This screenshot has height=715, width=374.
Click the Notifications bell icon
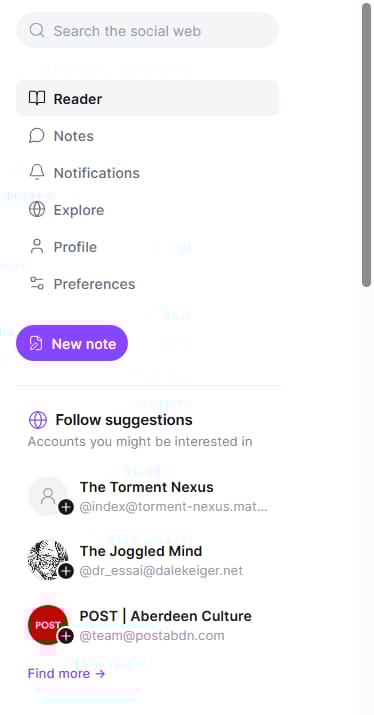coord(37,172)
